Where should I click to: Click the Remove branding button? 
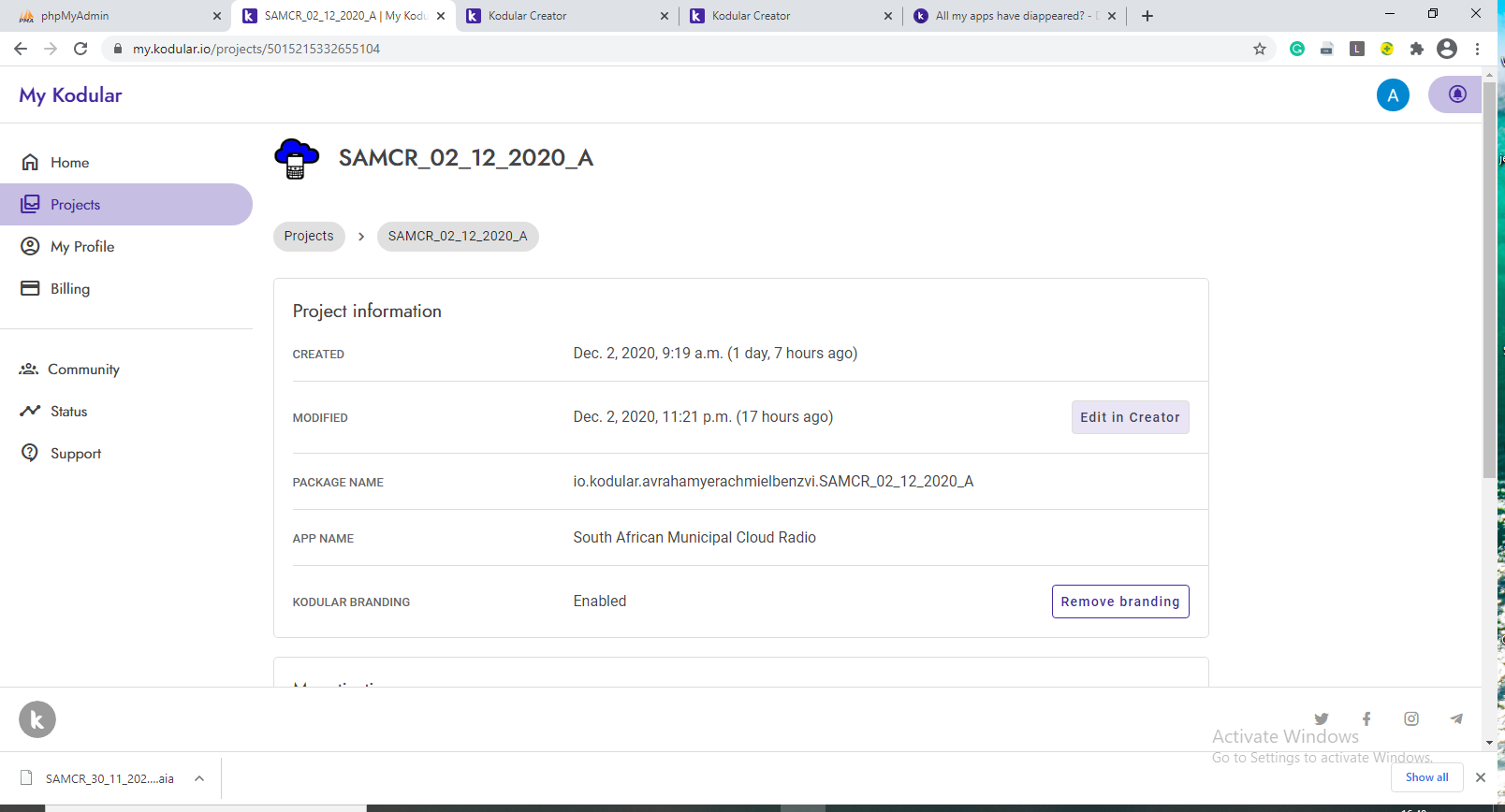point(1120,602)
